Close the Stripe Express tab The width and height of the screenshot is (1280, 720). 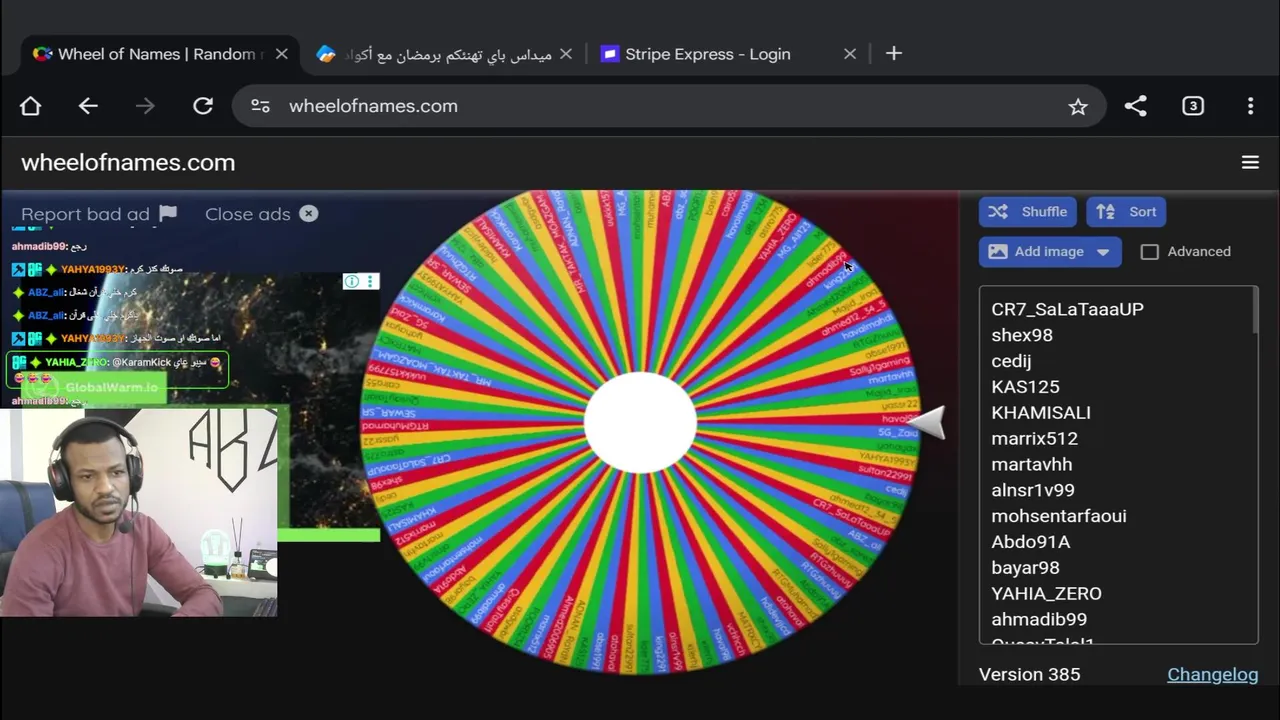point(850,54)
